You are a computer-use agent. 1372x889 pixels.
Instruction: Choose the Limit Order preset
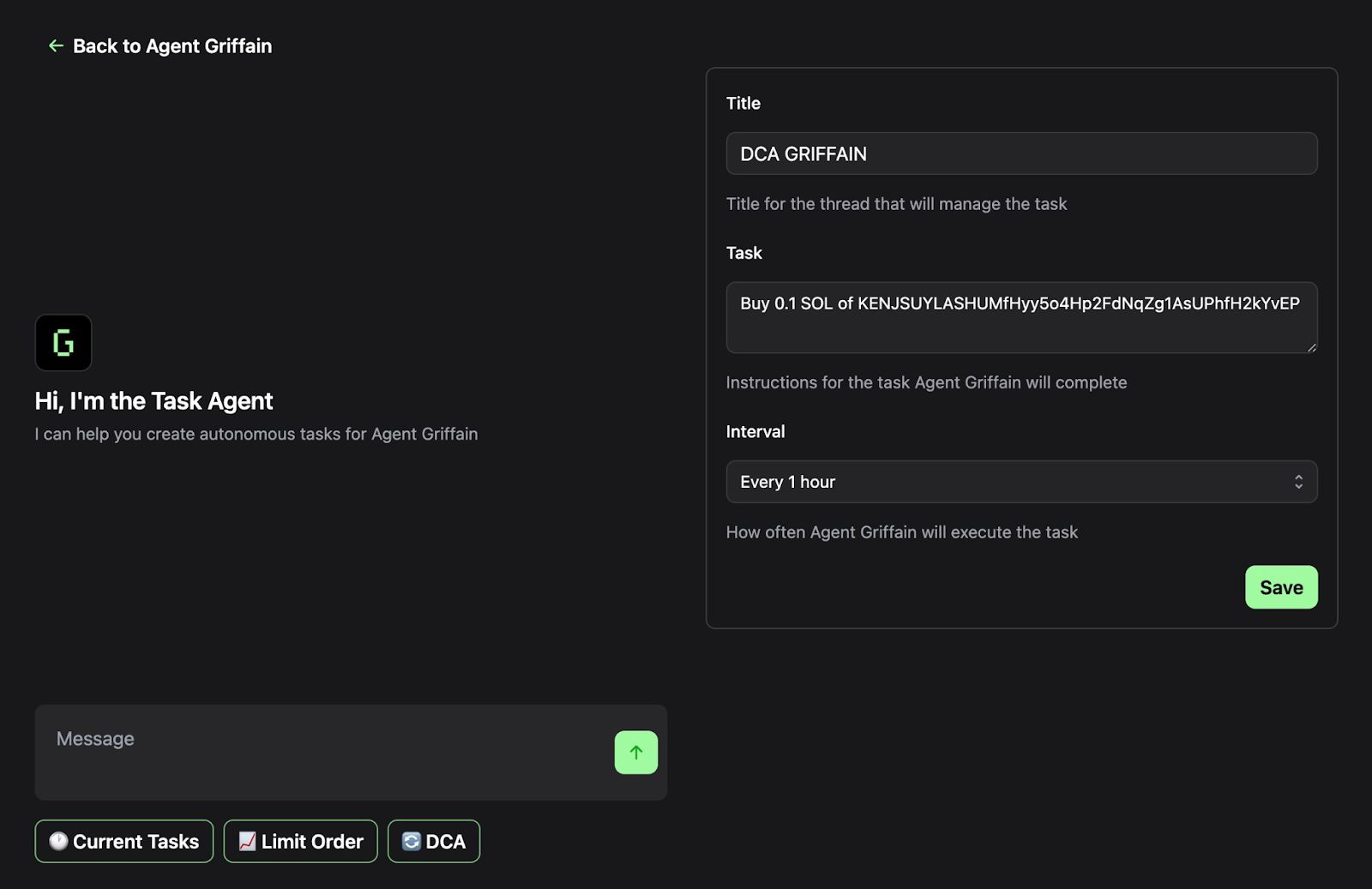301,842
